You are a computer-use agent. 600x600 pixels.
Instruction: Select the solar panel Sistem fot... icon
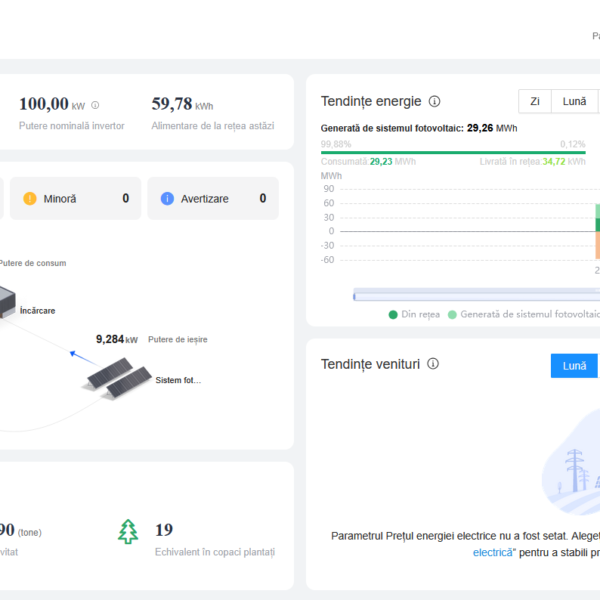[118, 378]
